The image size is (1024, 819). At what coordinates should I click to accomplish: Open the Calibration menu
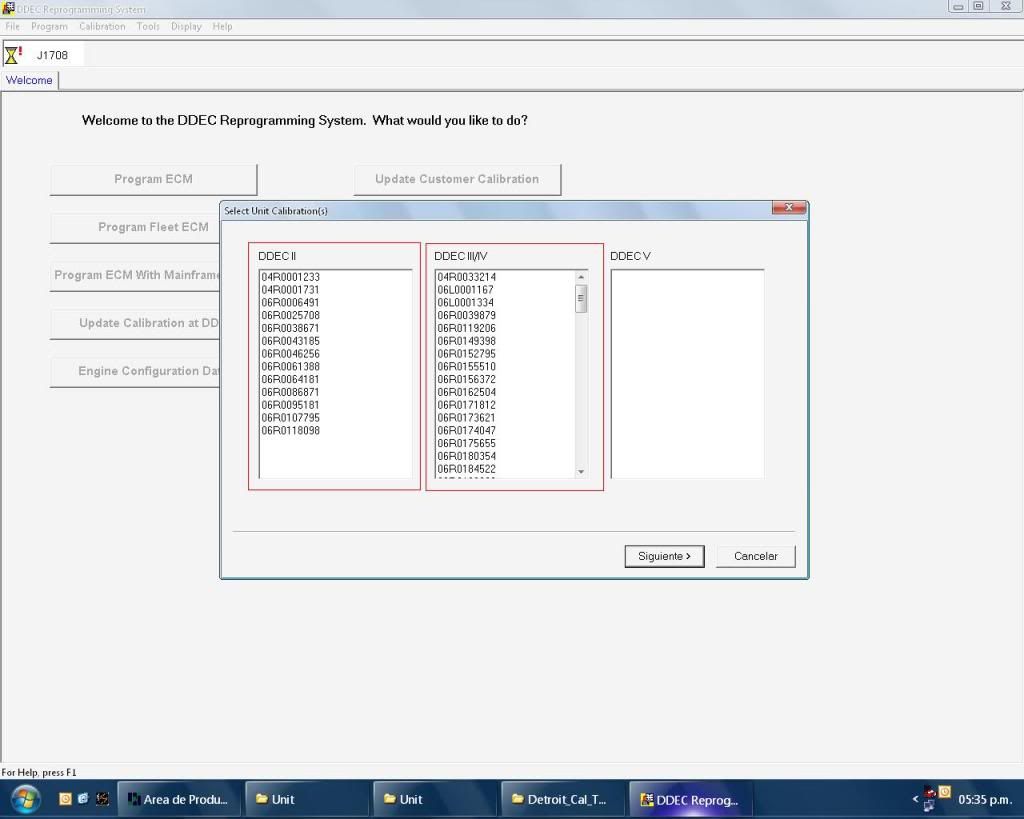pyautogui.click(x=102, y=26)
